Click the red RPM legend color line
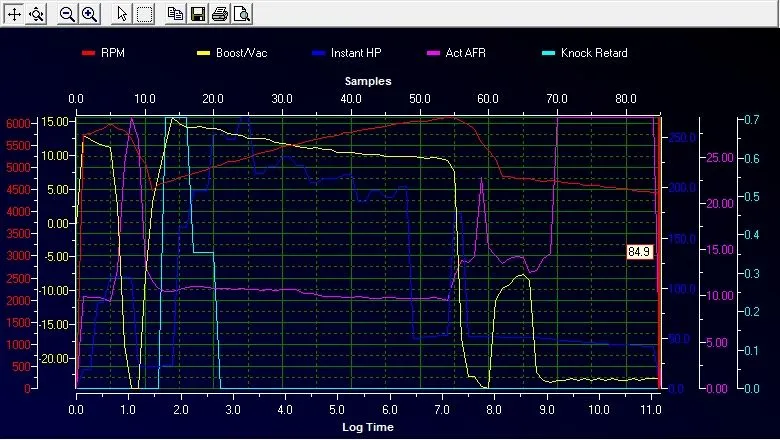780x440 pixels. point(88,53)
